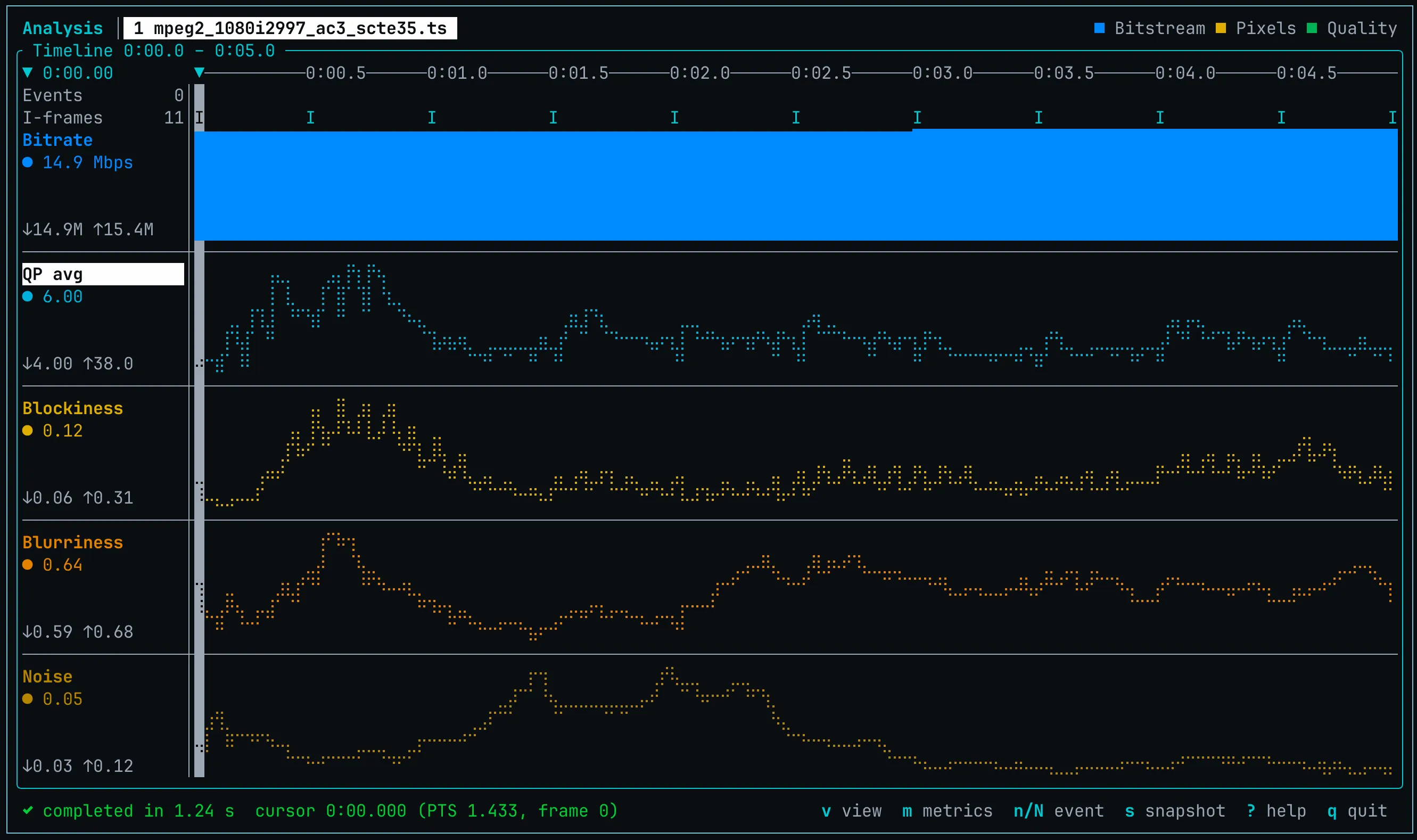This screenshot has width=1417, height=840.
Task: Click the yellow dot beside 0.12
Action: (28, 430)
